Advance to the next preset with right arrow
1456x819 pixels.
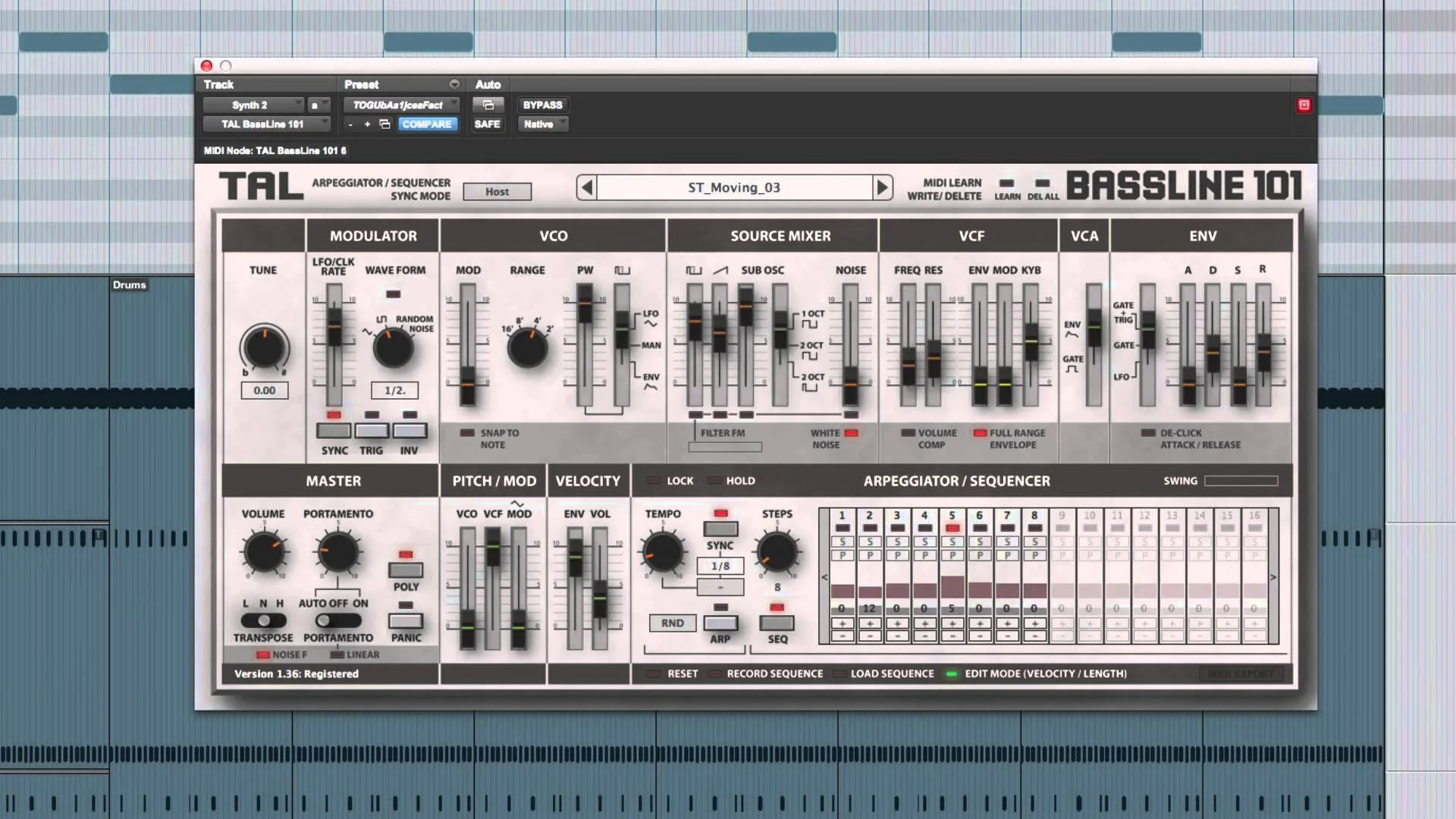coord(882,187)
